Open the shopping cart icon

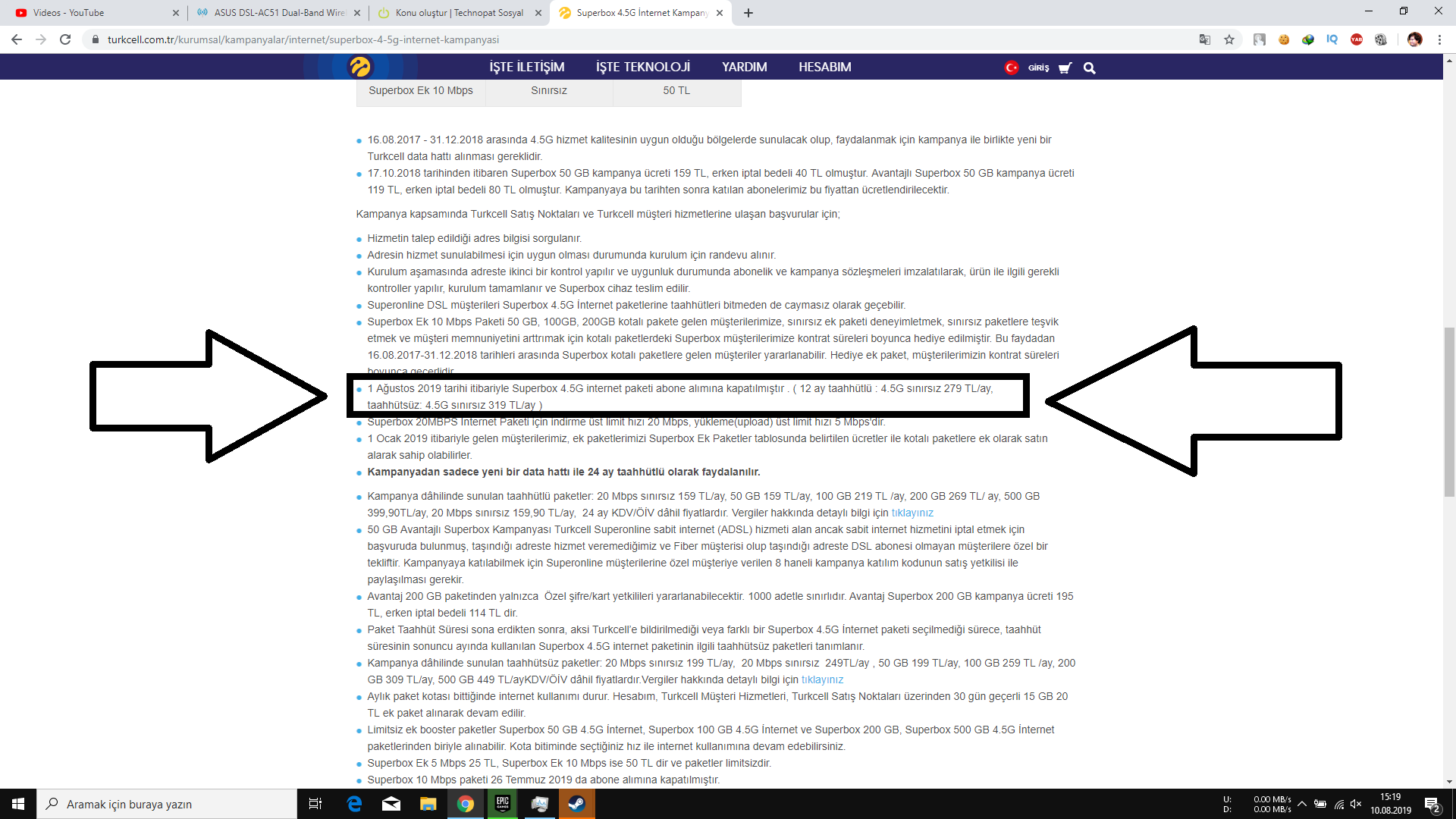(1065, 68)
